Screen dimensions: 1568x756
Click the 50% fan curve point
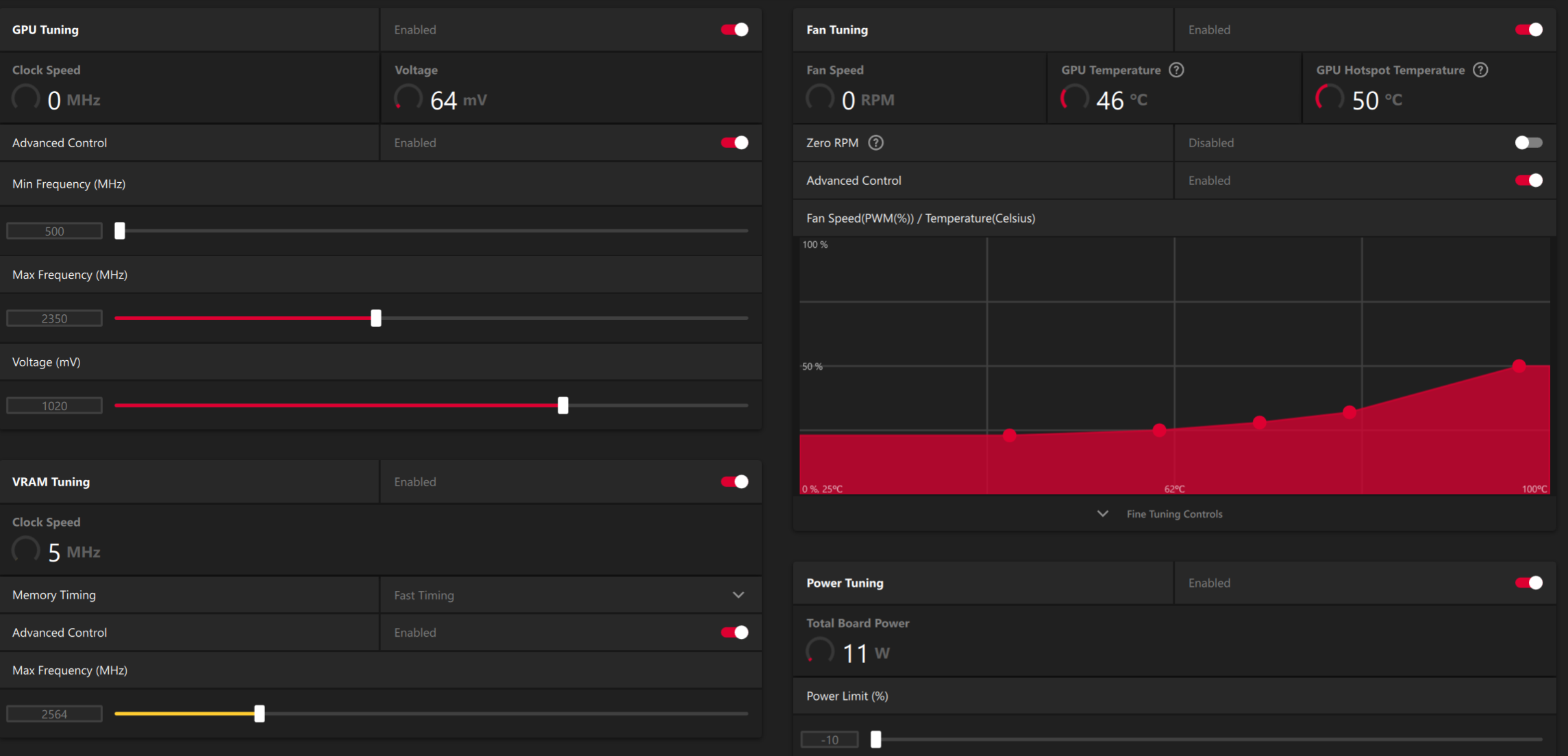1519,366
